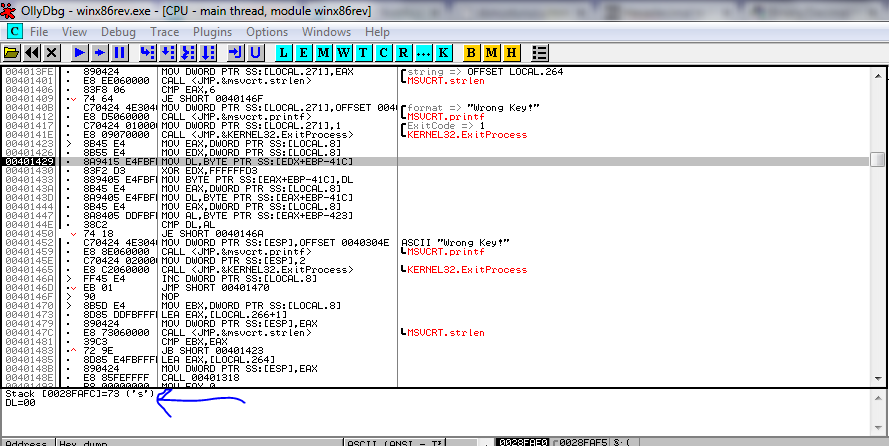Image resolution: width=889 pixels, height=446 pixels.
Task: Select the CALL 00401318 instruction
Action: point(200,377)
